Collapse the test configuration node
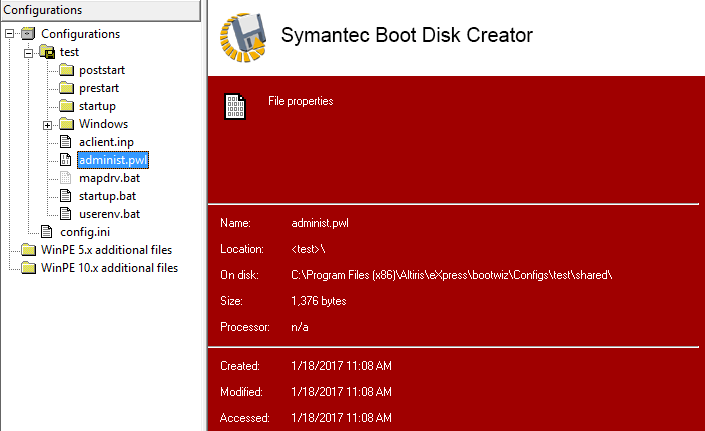The height and width of the screenshot is (431, 705). click(28, 52)
